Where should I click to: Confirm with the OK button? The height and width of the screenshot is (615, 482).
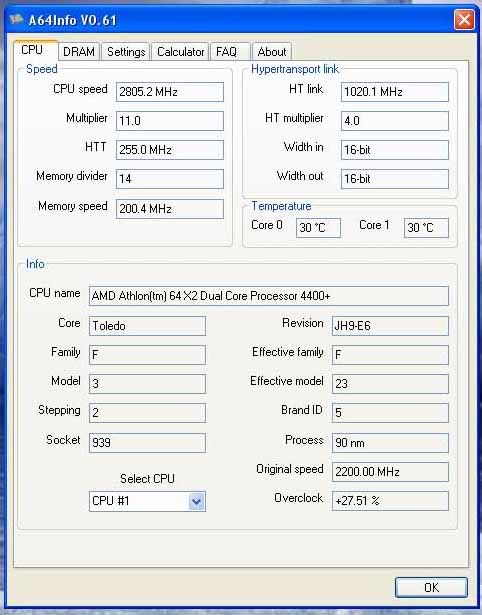point(431,587)
